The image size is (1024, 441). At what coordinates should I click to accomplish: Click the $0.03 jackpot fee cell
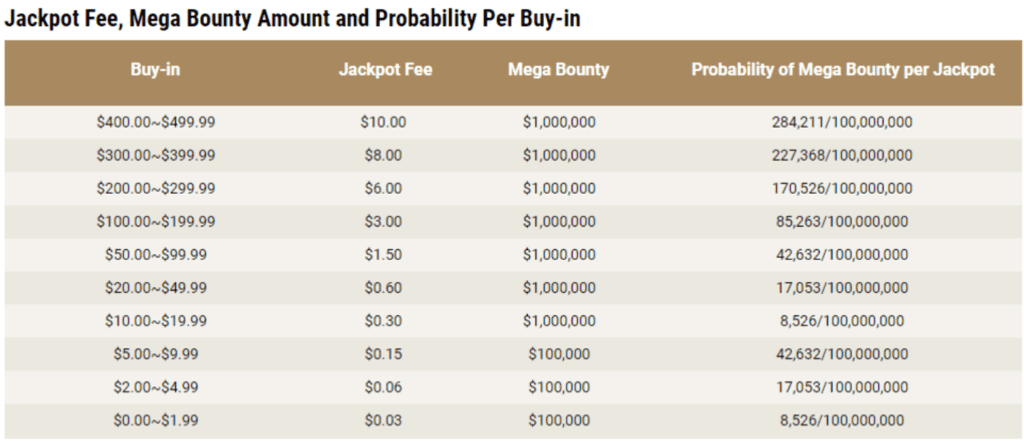[x=383, y=421]
